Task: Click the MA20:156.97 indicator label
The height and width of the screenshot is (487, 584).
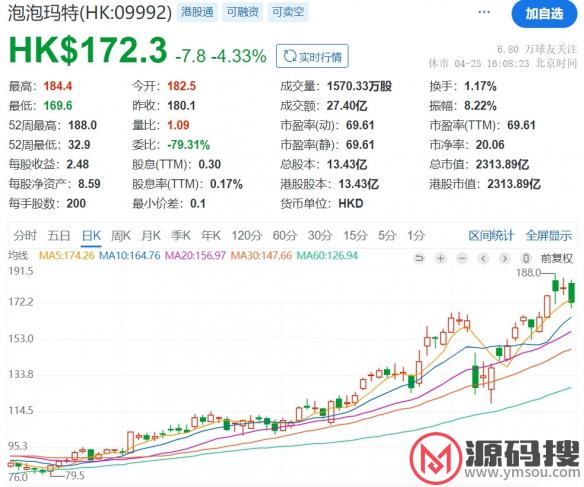Action: tap(196, 255)
